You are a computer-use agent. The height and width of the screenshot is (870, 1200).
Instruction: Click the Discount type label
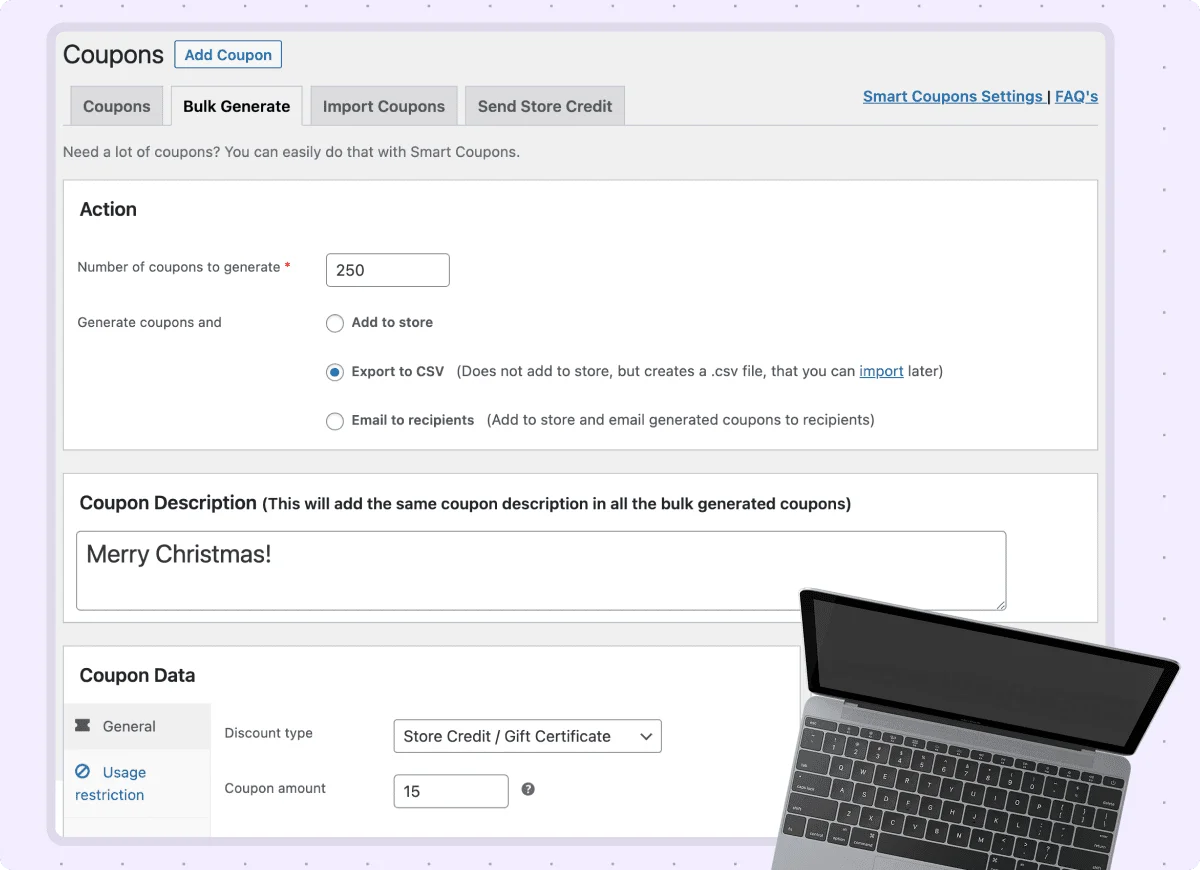[269, 733]
